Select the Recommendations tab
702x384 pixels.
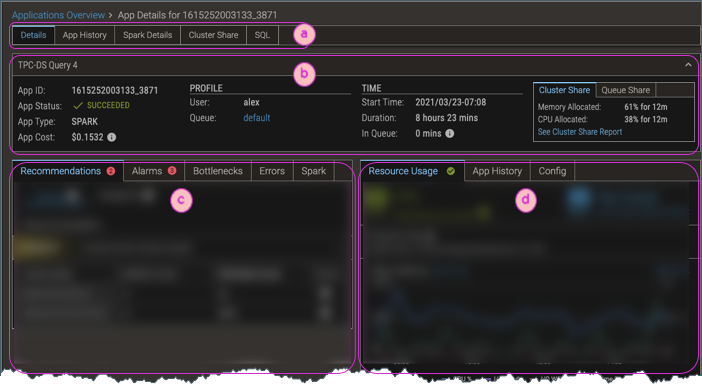point(68,171)
